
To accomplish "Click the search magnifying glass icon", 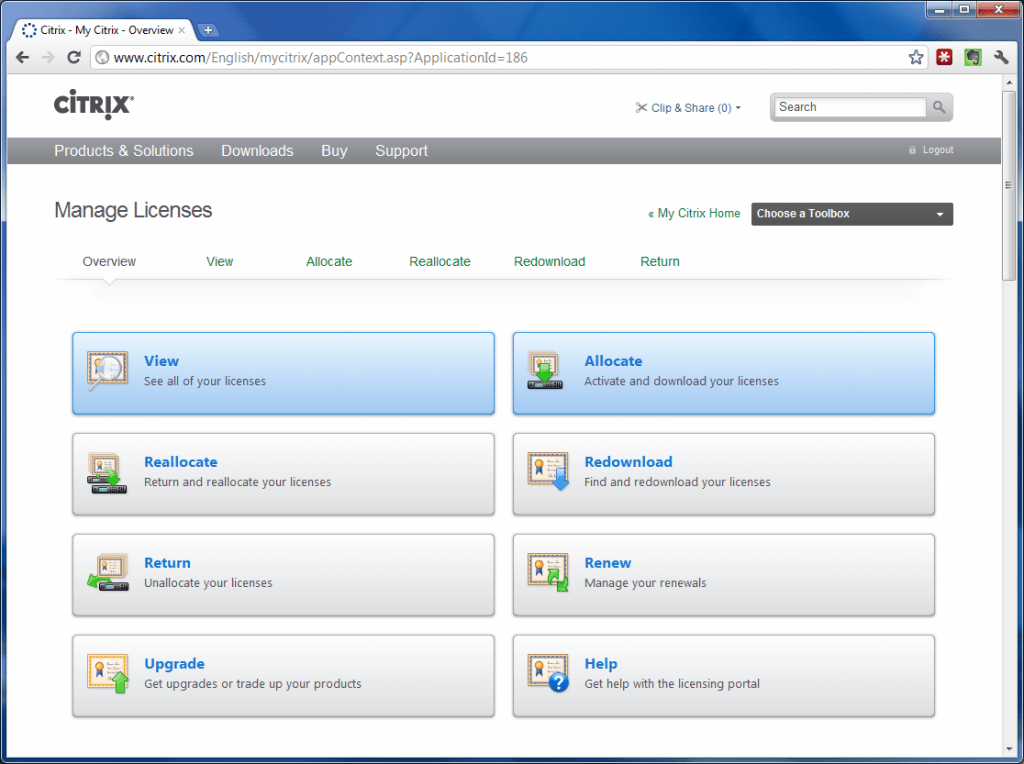I will [x=938, y=107].
